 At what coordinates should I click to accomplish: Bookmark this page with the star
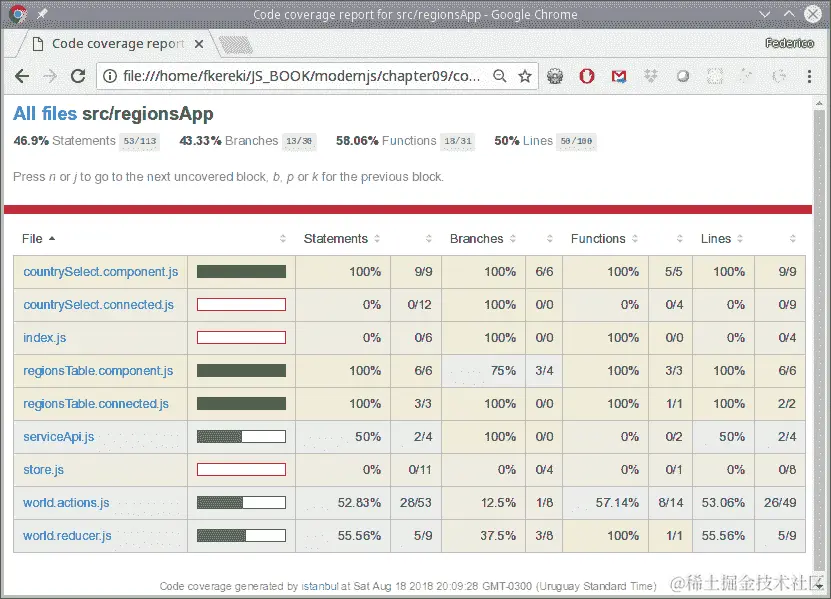pyautogui.click(x=525, y=76)
